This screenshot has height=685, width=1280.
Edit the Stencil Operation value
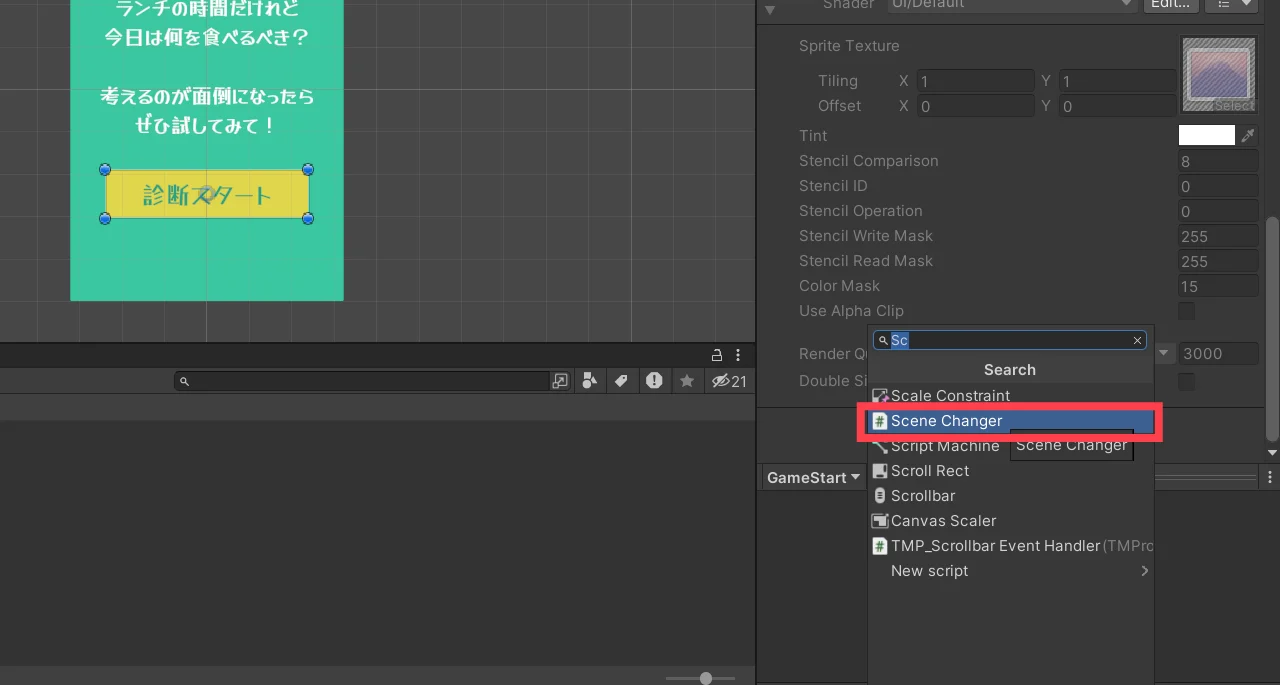(1218, 211)
